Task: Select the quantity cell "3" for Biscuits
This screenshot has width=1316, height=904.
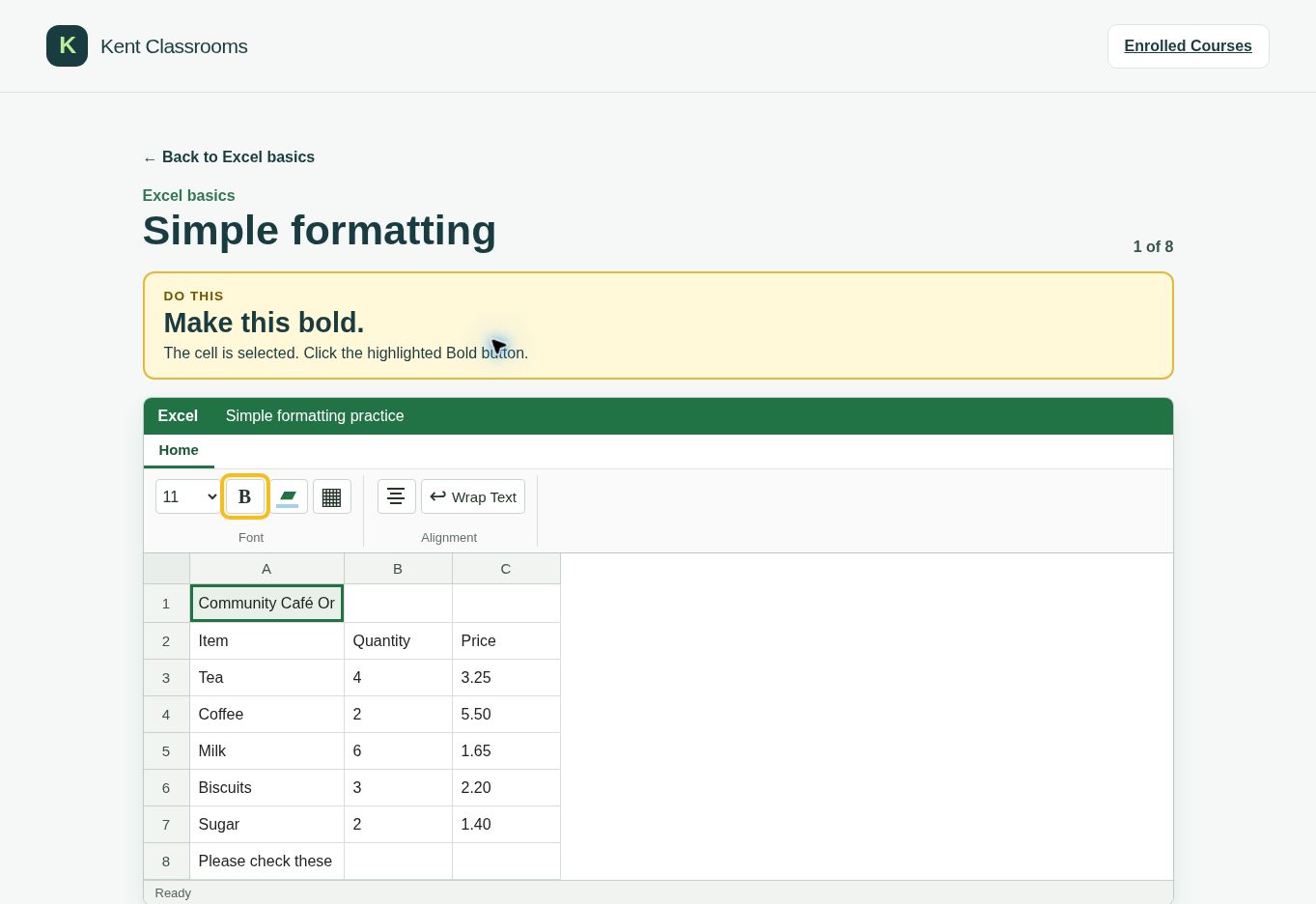Action: pyautogui.click(x=398, y=788)
